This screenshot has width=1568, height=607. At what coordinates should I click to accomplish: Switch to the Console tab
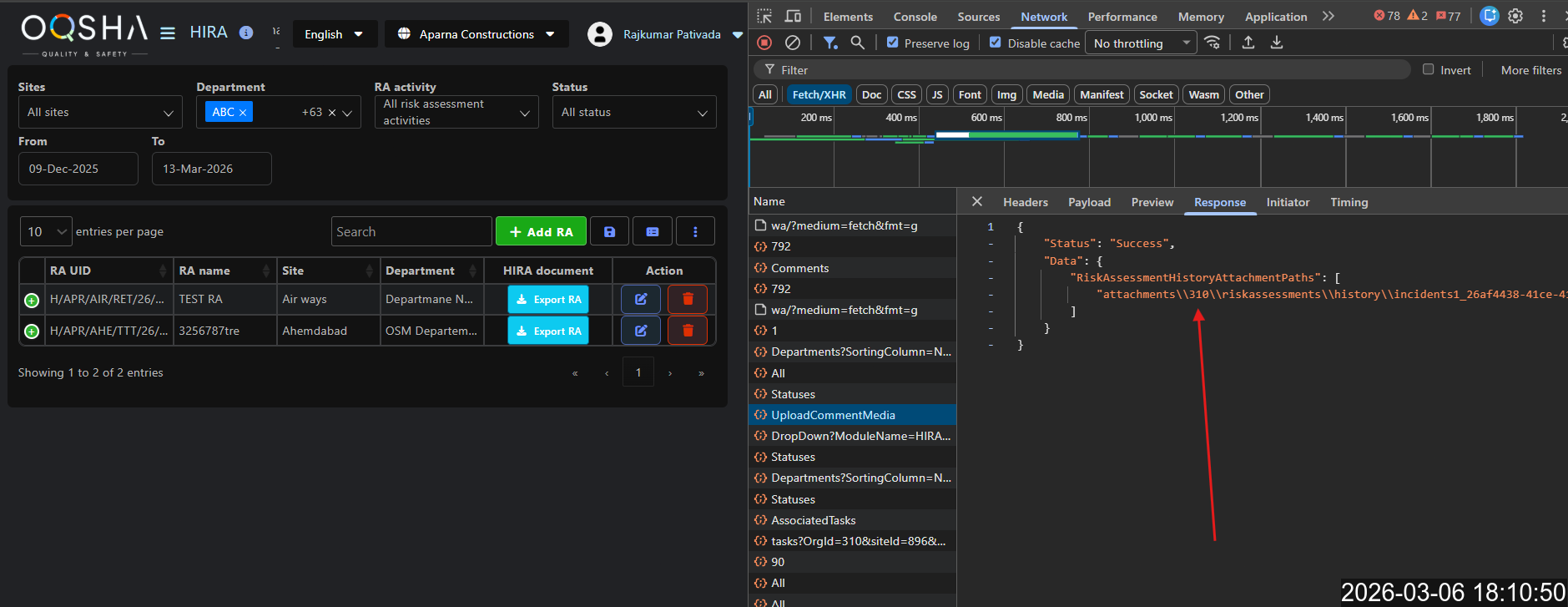tap(915, 17)
